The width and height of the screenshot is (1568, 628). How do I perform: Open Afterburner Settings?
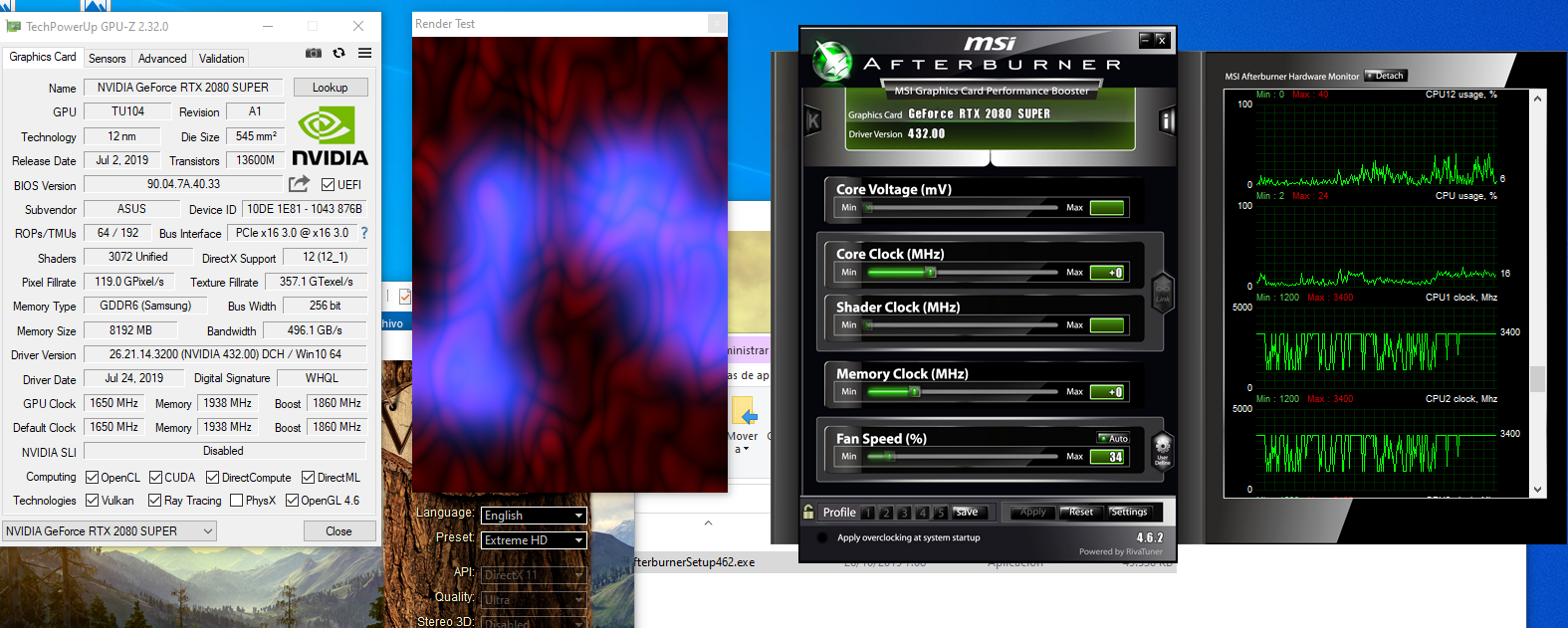pos(1129,512)
